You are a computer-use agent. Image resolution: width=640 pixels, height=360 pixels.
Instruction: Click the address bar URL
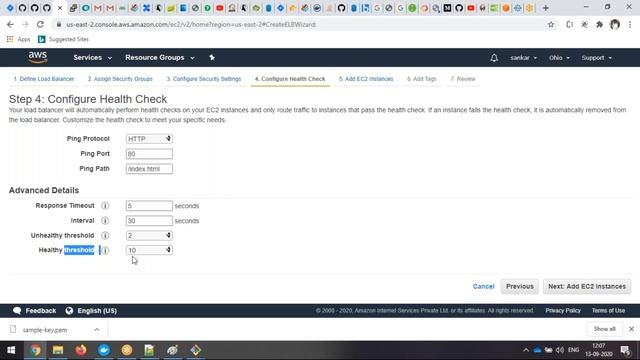point(191,24)
